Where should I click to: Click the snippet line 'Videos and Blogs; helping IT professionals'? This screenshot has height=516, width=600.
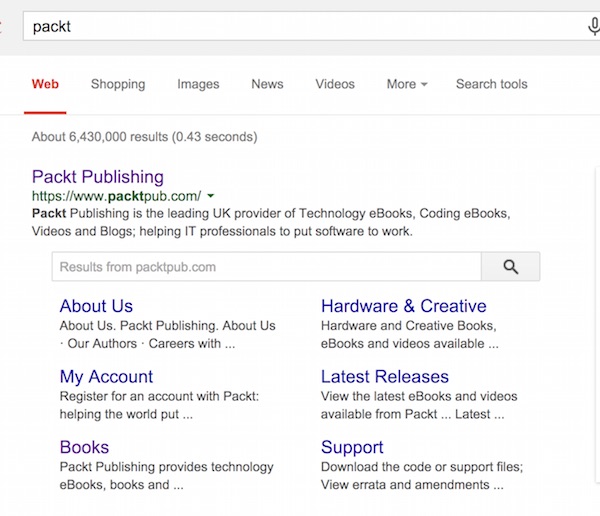click(x=222, y=231)
